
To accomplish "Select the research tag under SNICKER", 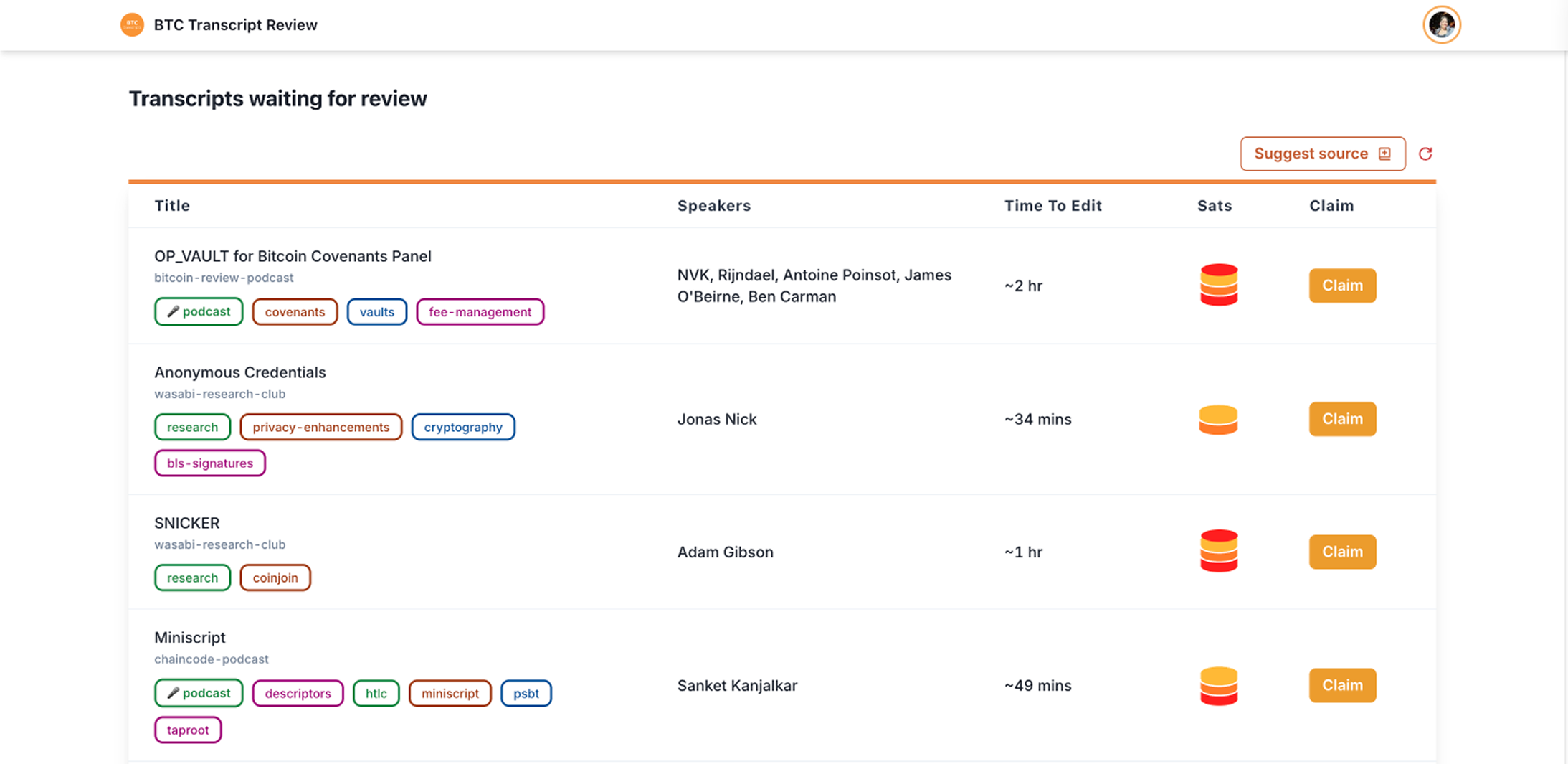I will coord(192,577).
